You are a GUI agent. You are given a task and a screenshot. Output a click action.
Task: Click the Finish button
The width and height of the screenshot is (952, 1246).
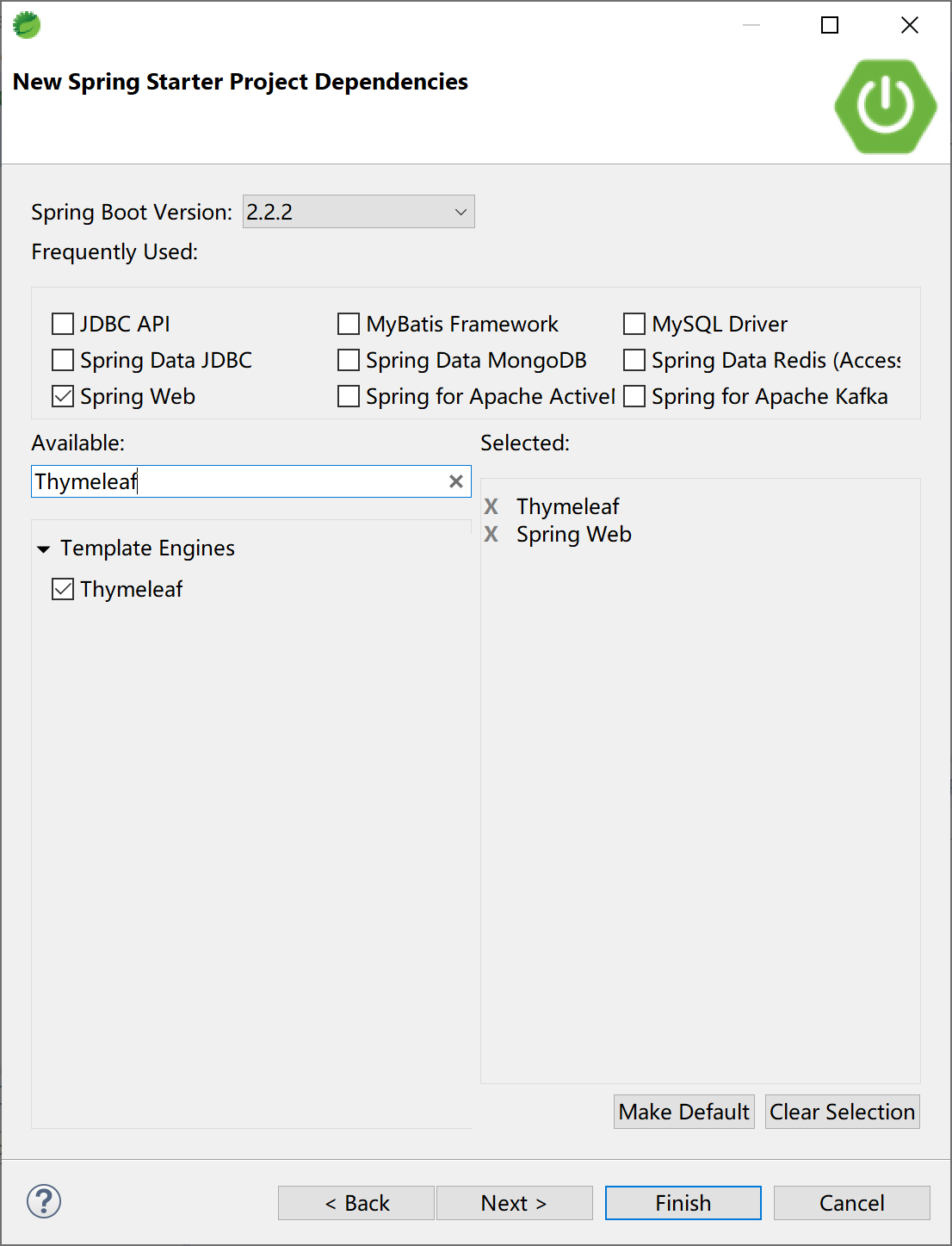[x=683, y=1203]
